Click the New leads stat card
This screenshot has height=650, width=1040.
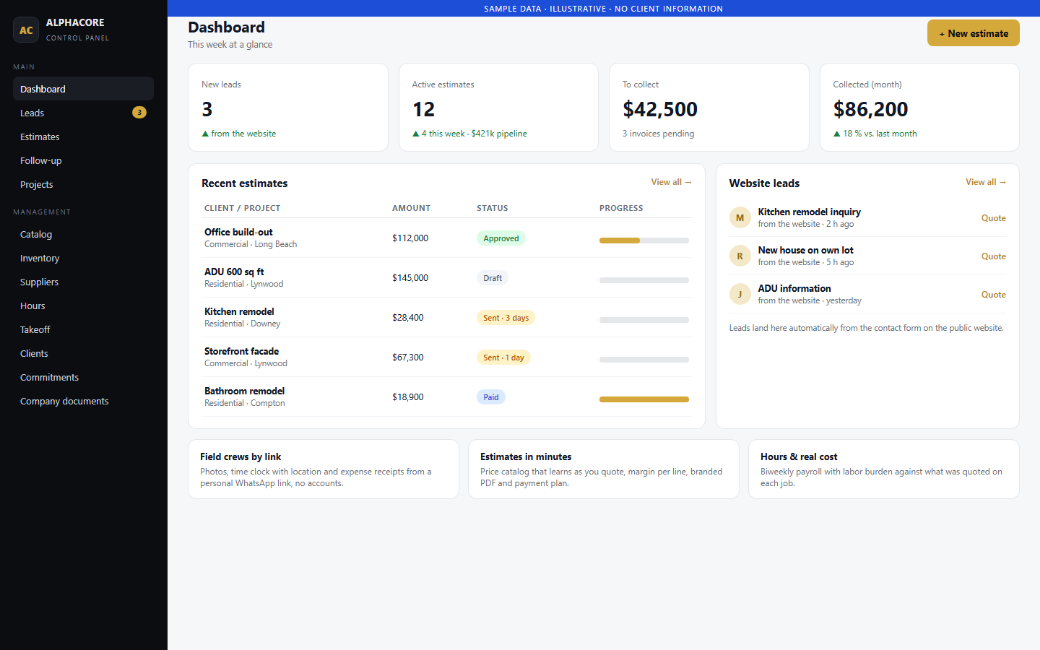[x=288, y=107]
